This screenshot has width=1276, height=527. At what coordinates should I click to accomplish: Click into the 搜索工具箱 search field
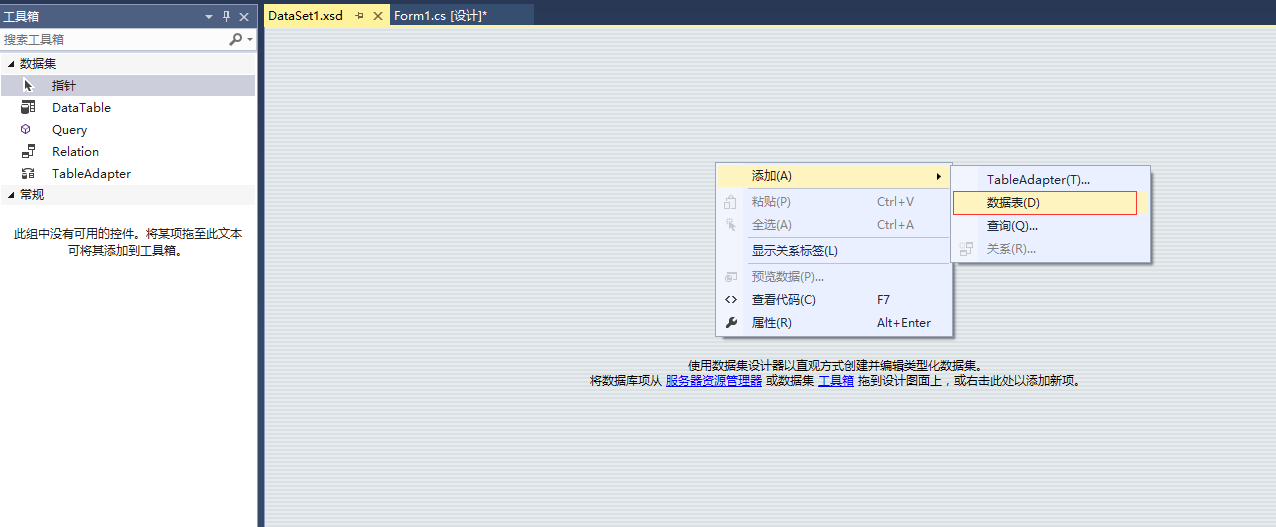[x=114, y=39]
